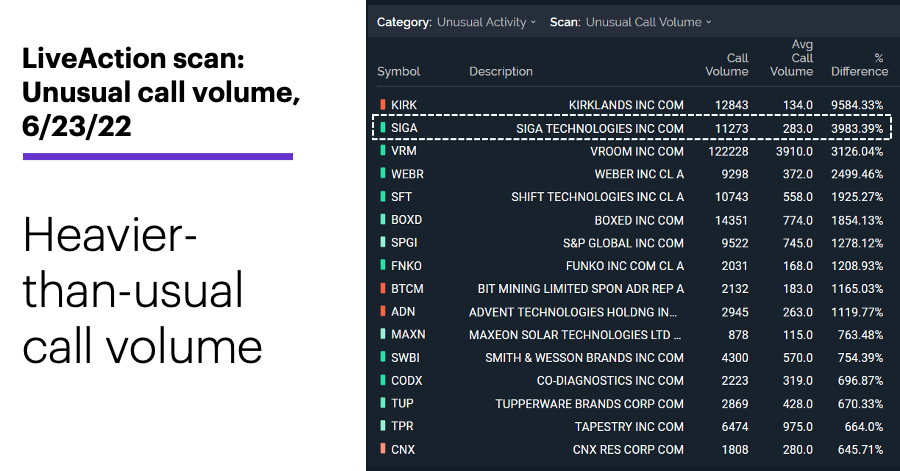Screen dimensions: 900x471
Task: Click the red indicator next to KIRK
Action: point(383,104)
